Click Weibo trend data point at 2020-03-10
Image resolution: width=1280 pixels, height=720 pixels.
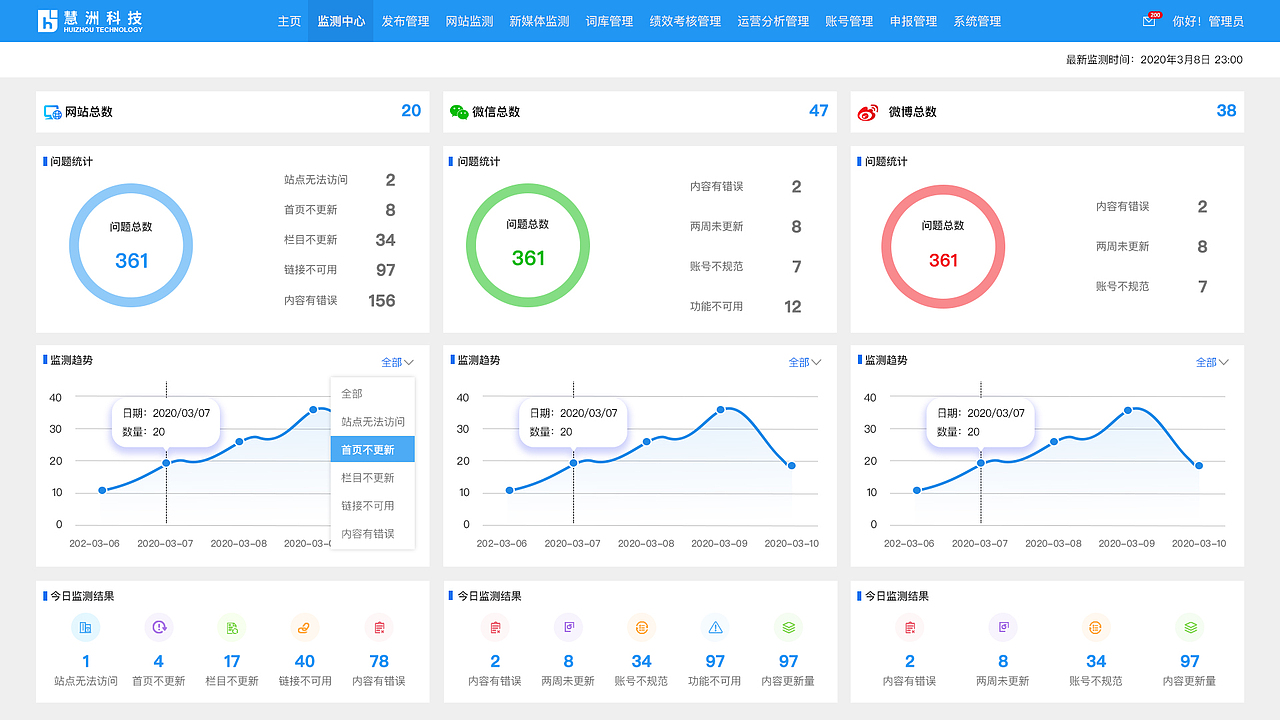coord(1198,465)
